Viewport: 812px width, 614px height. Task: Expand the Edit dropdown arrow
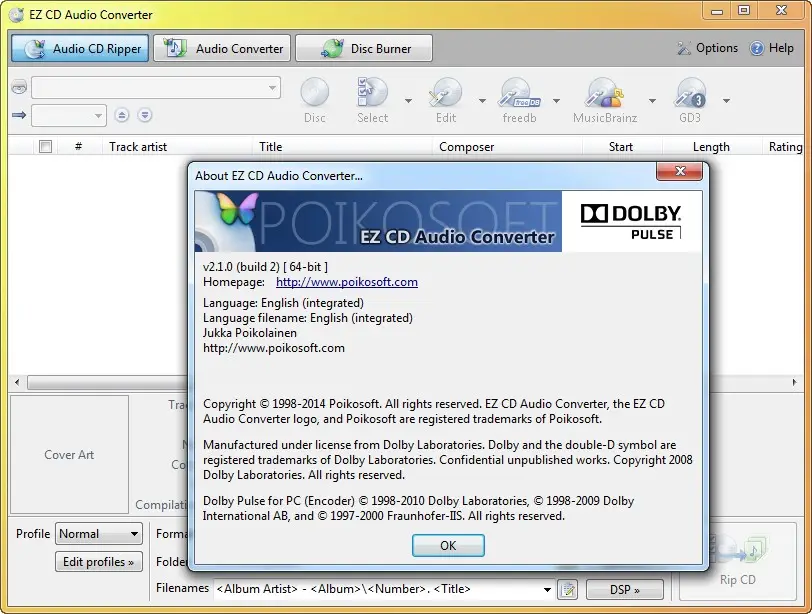(482, 100)
